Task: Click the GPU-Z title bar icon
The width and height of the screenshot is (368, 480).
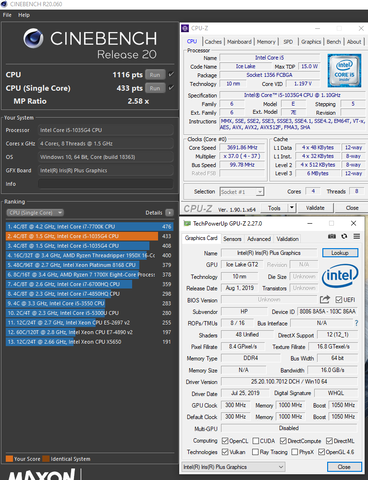Action: (x=187, y=223)
